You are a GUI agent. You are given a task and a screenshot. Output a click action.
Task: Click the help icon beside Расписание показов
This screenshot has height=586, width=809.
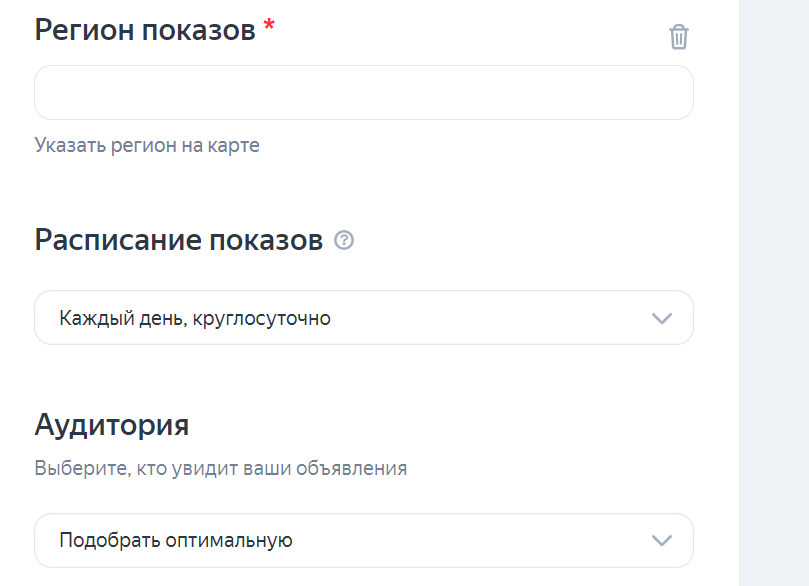coord(344,240)
